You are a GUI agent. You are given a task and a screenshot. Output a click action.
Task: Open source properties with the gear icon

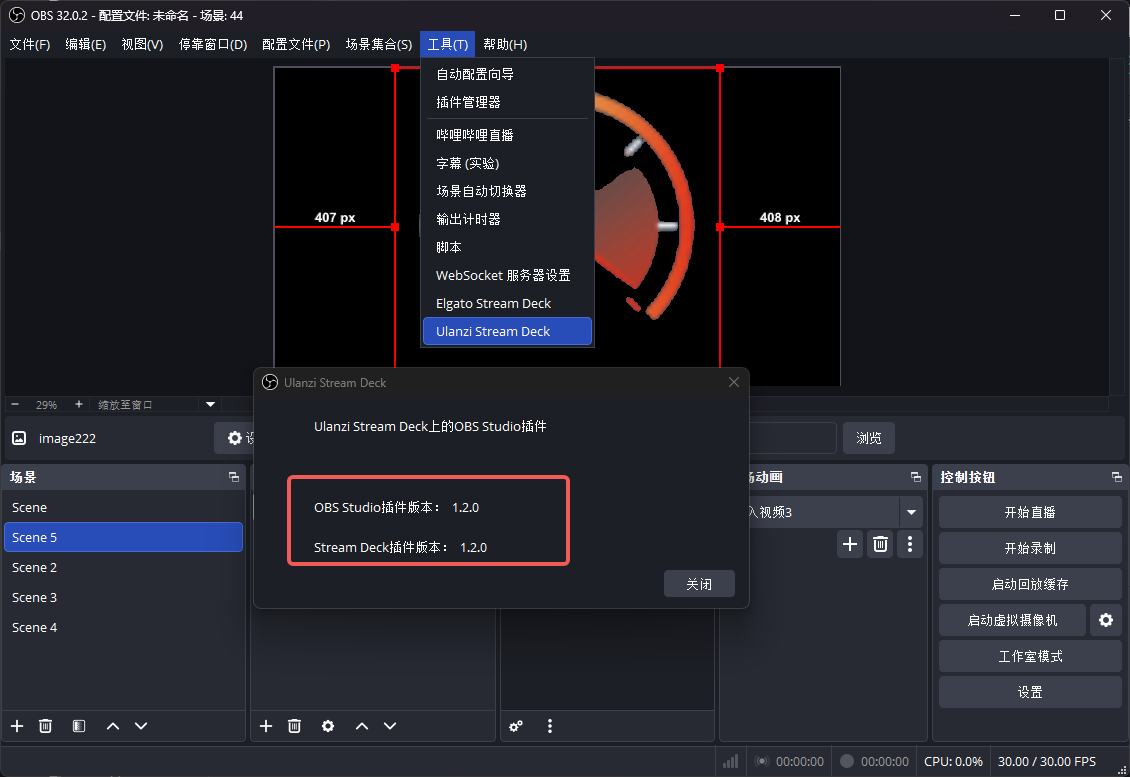click(328, 726)
